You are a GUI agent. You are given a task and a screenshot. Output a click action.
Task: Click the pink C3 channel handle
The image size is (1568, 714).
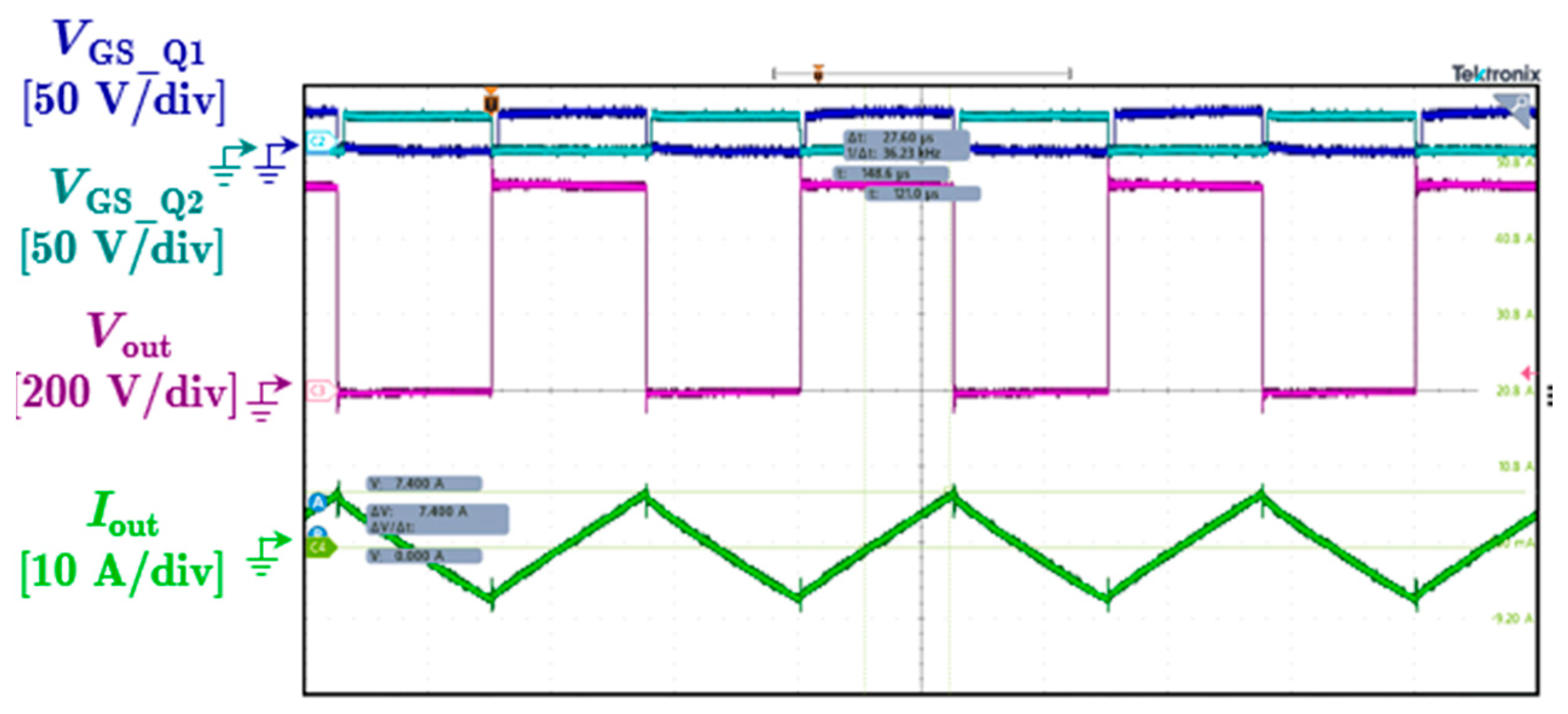point(319,390)
